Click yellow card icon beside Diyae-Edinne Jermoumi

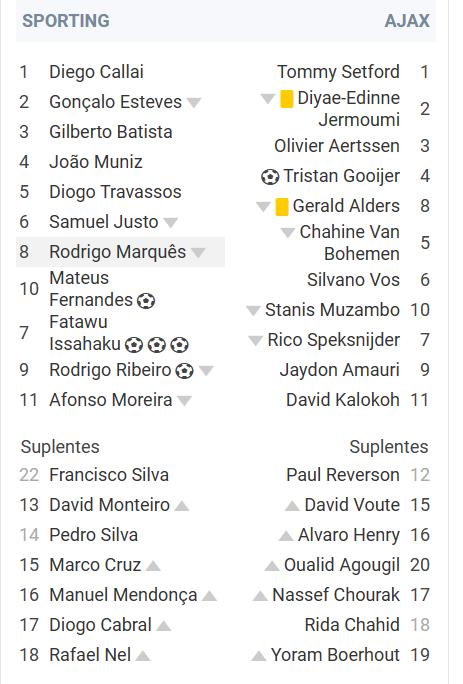[x=286, y=99]
